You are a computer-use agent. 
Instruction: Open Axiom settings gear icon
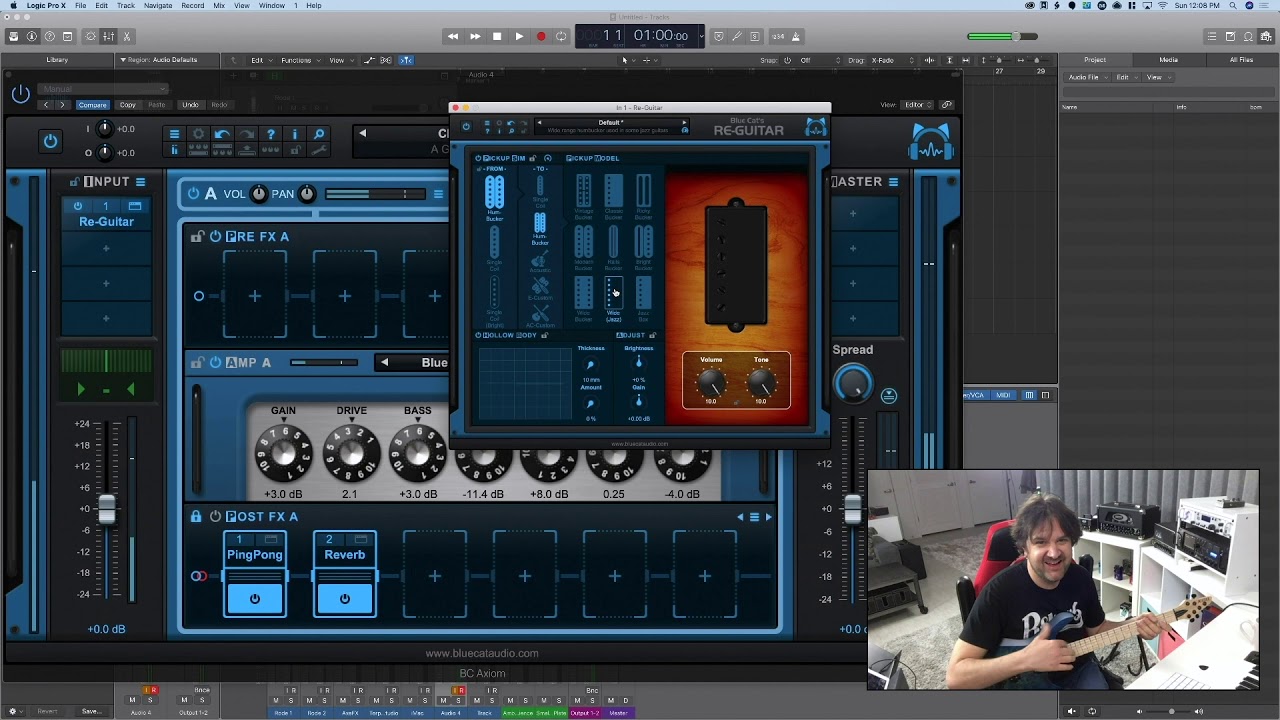pos(198,134)
